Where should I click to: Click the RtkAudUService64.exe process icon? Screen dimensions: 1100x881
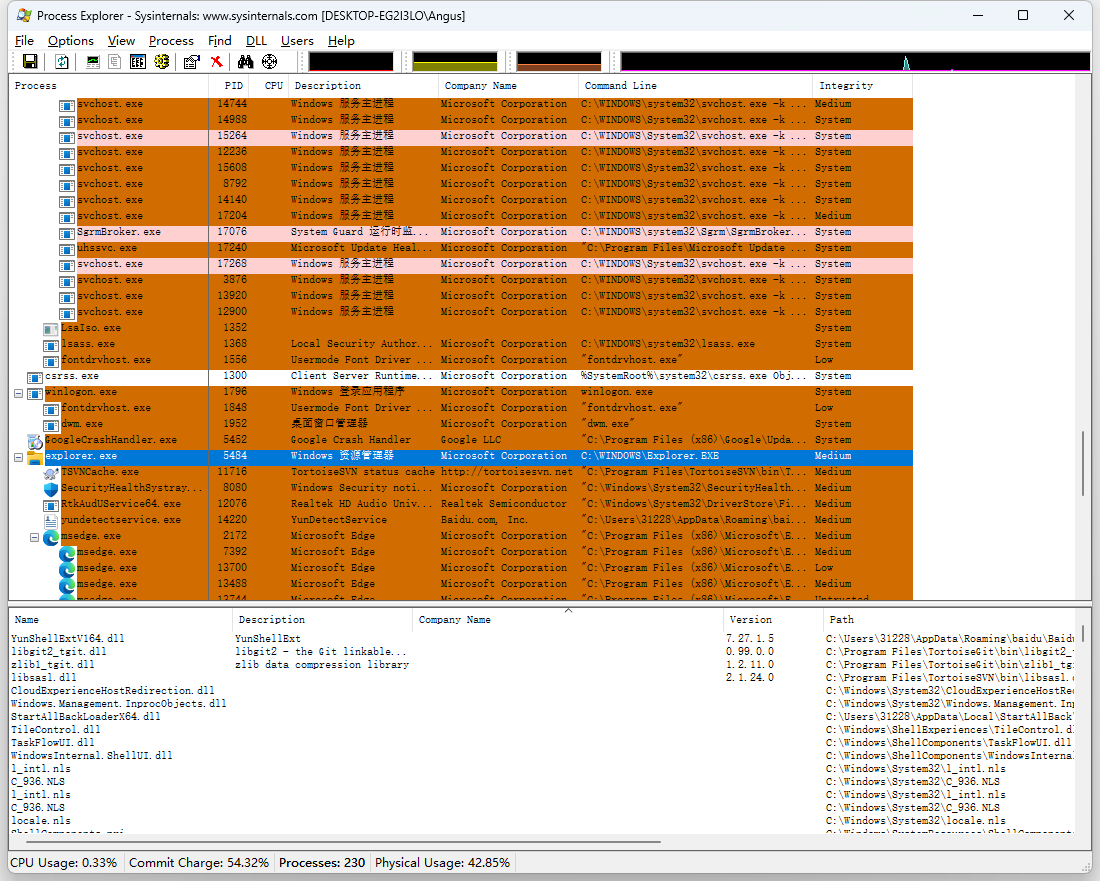pyautogui.click(x=51, y=505)
